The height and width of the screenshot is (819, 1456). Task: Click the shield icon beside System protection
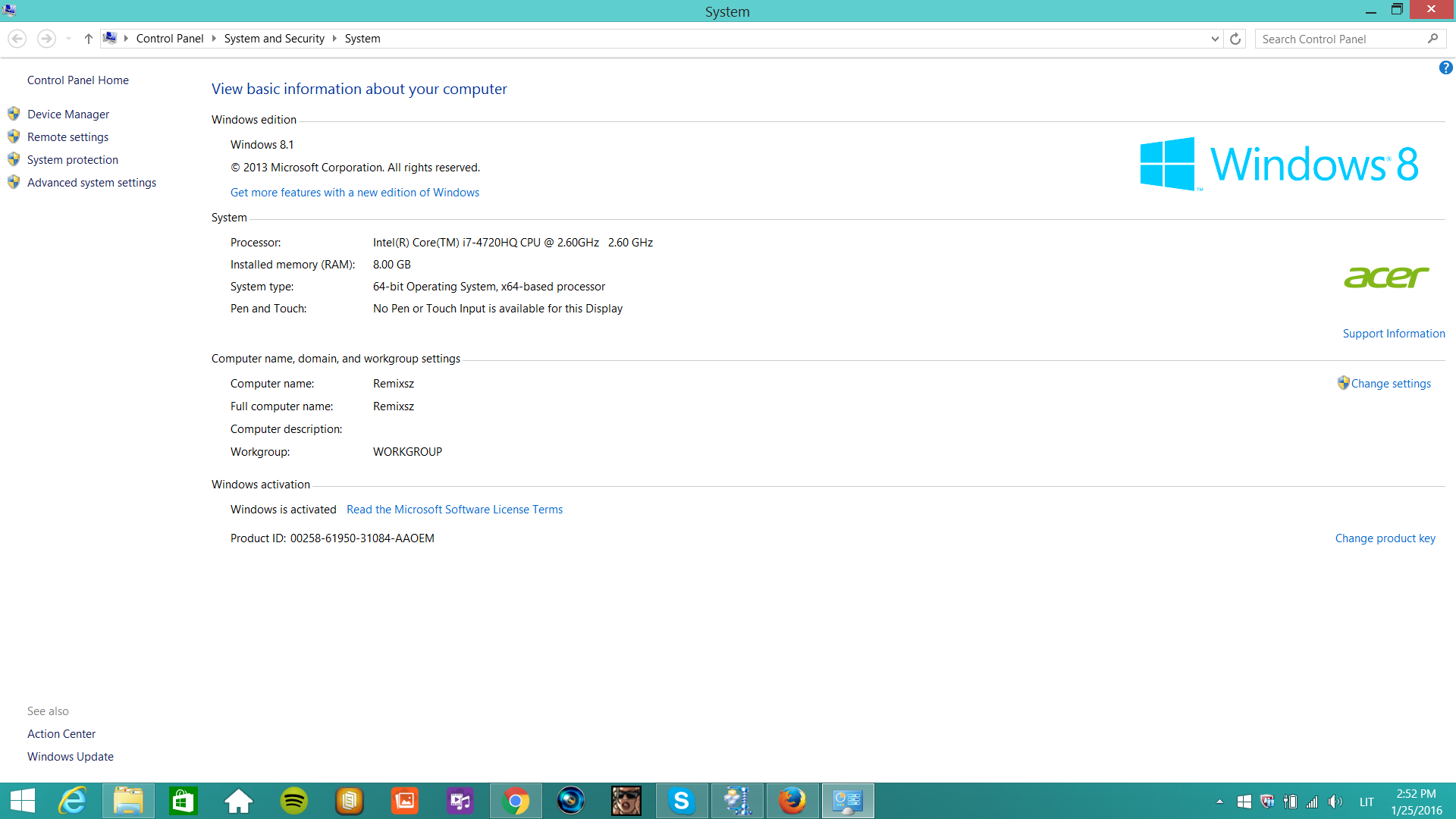[14, 159]
